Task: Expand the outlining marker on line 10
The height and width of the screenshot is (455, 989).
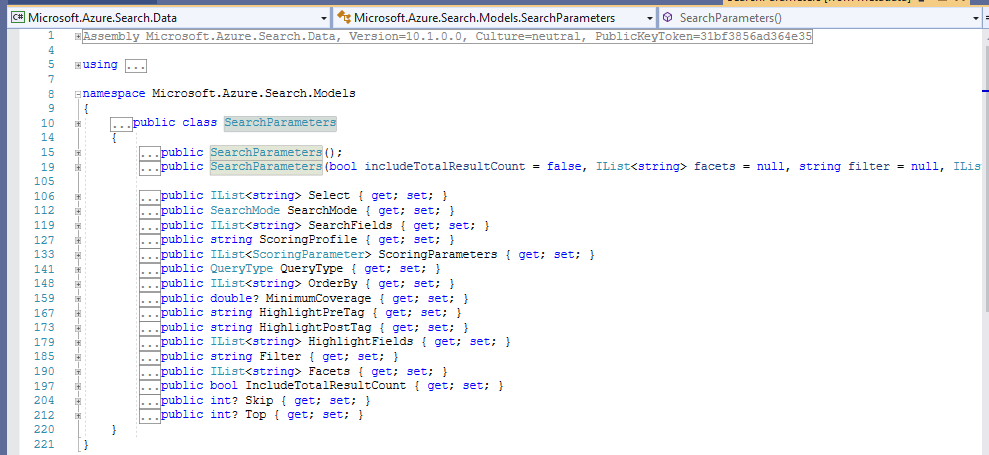Action: 78,123
